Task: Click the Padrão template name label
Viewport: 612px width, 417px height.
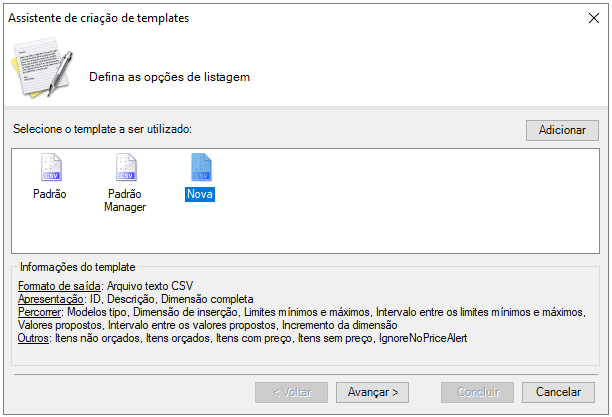Action: (x=50, y=194)
